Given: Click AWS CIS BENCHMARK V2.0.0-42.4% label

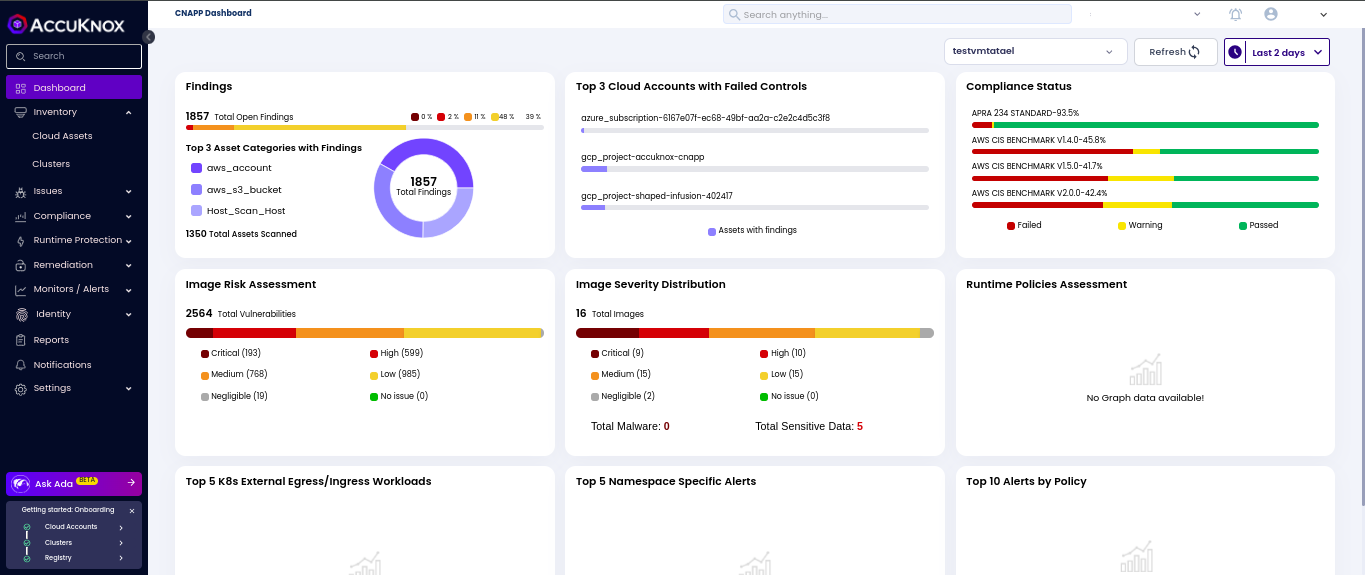Looking at the screenshot, I should (1039, 193).
